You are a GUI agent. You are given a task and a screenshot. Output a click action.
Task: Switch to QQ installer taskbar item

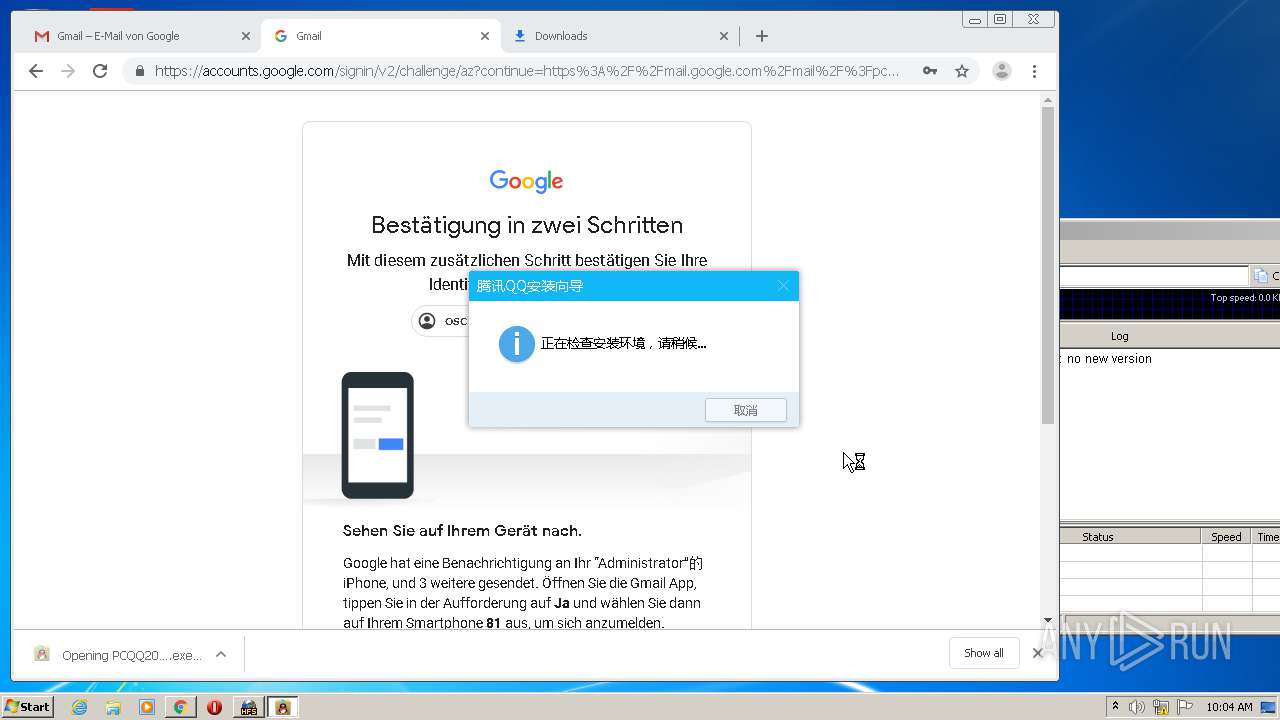coord(283,707)
